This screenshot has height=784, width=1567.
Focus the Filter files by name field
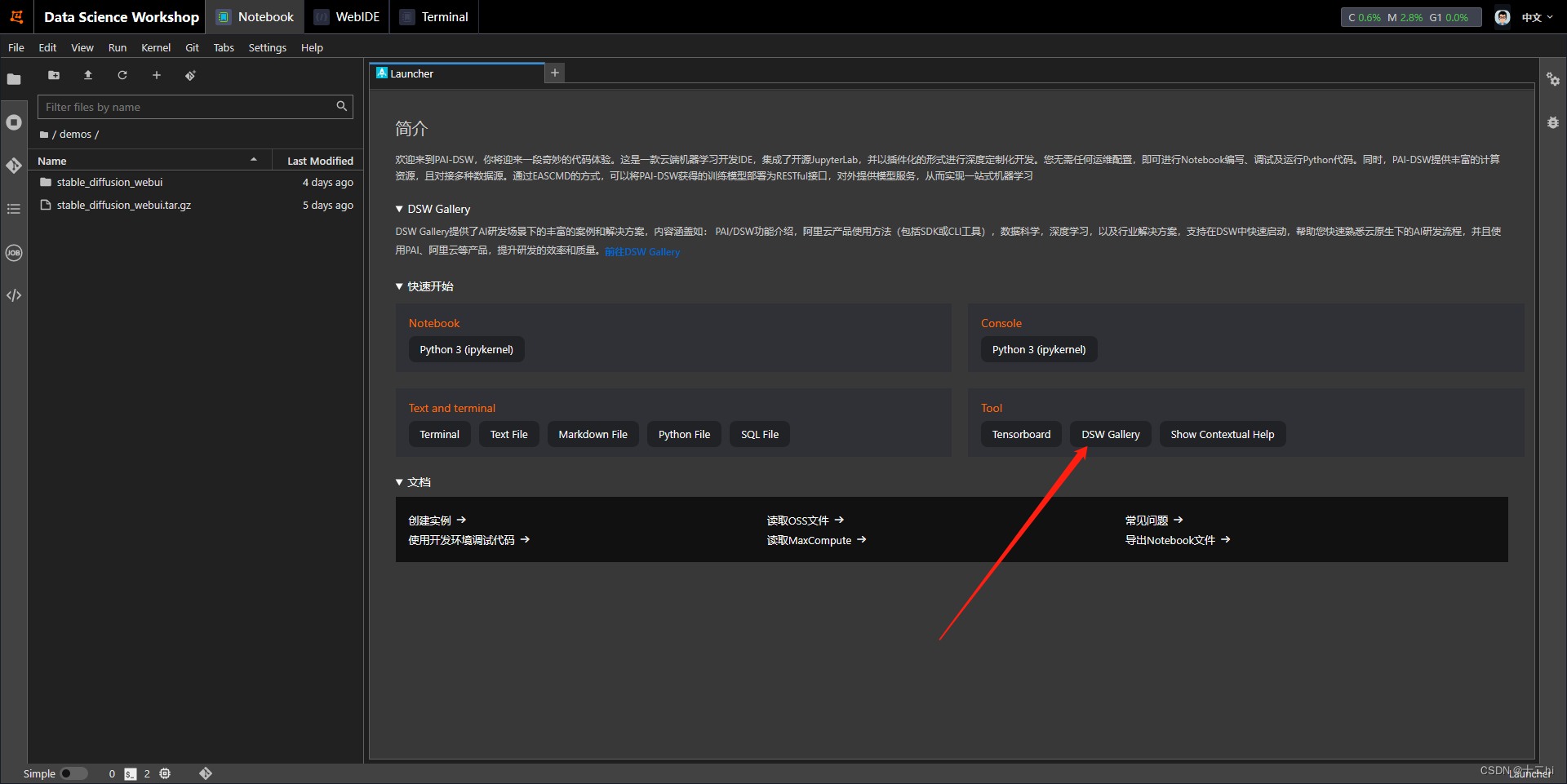[x=195, y=107]
